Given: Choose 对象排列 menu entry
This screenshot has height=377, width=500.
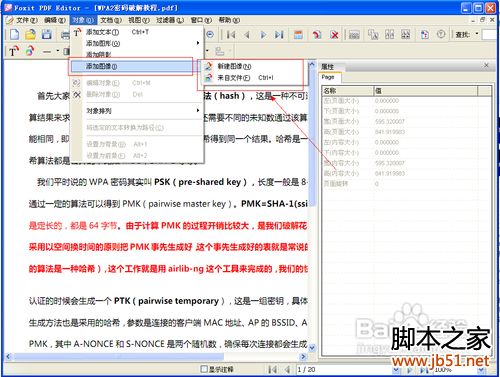Looking at the screenshot, I should (x=137, y=111).
